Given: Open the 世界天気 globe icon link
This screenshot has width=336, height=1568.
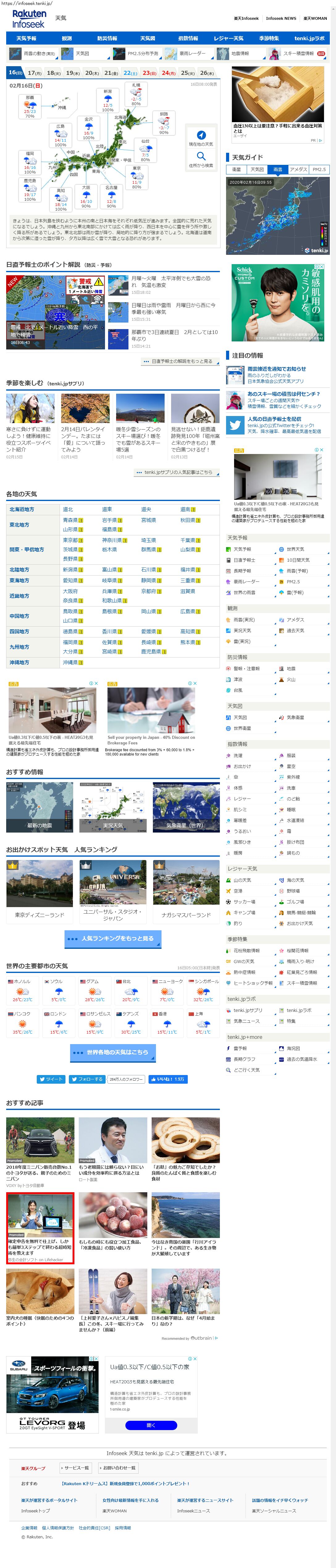Looking at the screenshot, I should click(x=282, y=549).
